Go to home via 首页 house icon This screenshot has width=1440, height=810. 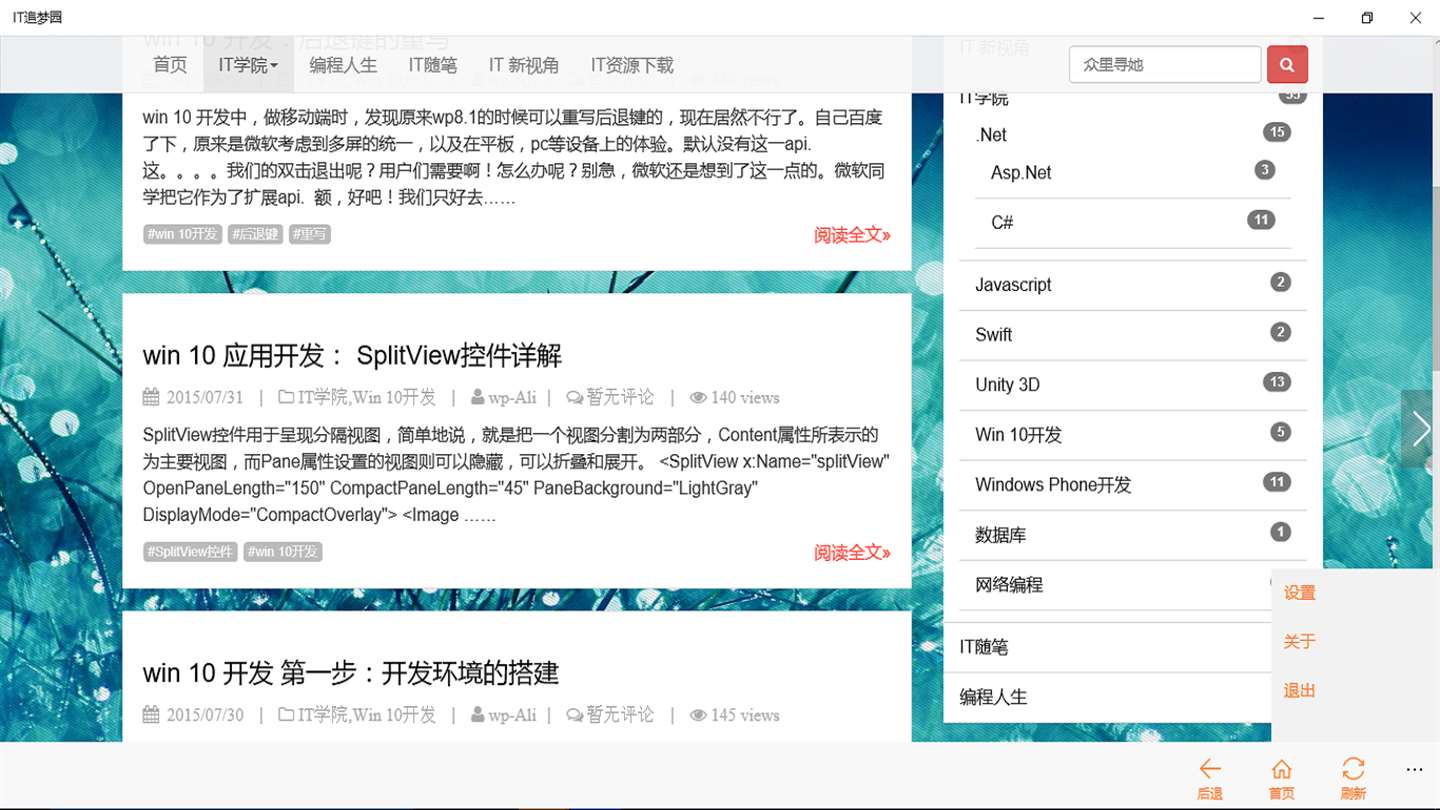tap(1281, 768)
